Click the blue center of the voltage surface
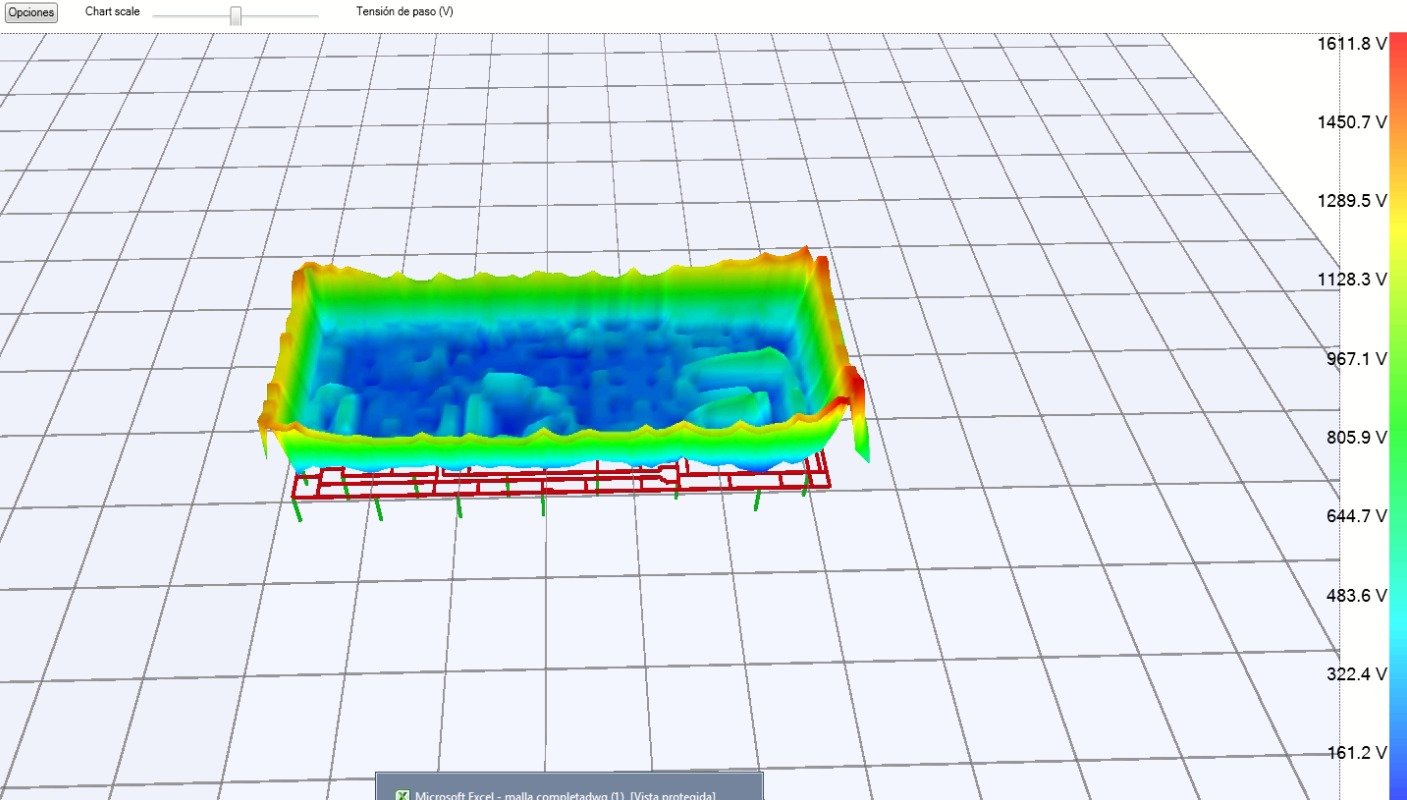 [x=560, y=365]
